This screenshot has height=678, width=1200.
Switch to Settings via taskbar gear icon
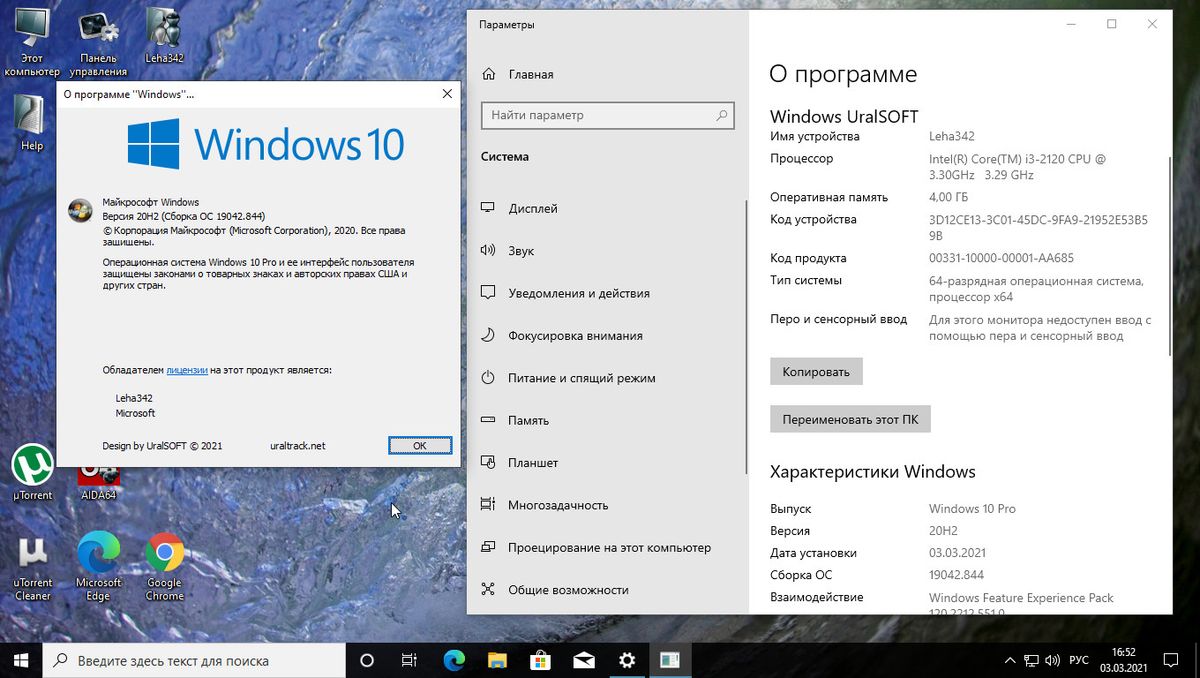tap(627, 660)
